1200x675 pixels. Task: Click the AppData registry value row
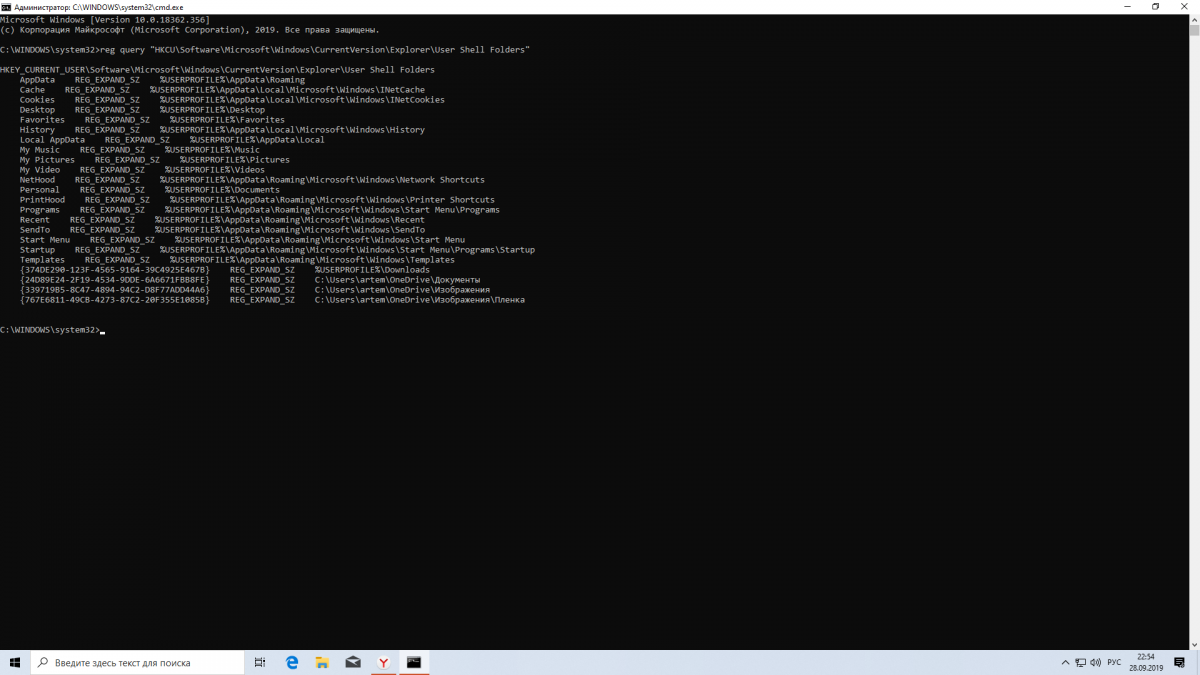(162, 79)
